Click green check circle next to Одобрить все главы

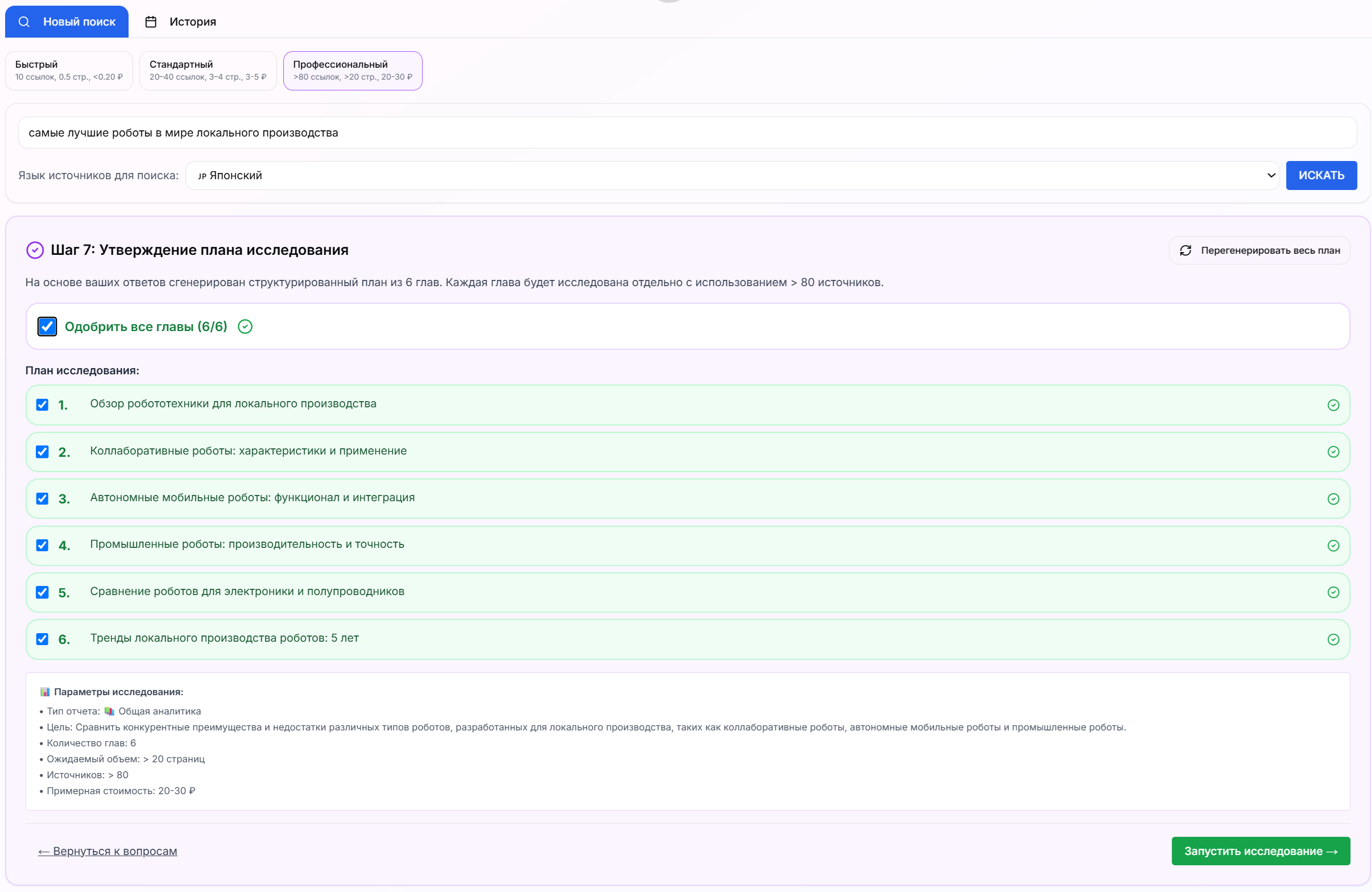245,327
